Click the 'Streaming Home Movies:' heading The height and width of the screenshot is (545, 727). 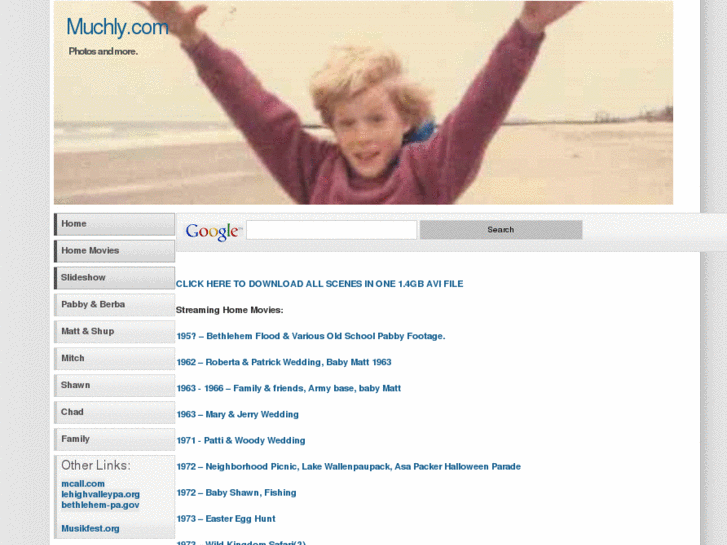230,310
